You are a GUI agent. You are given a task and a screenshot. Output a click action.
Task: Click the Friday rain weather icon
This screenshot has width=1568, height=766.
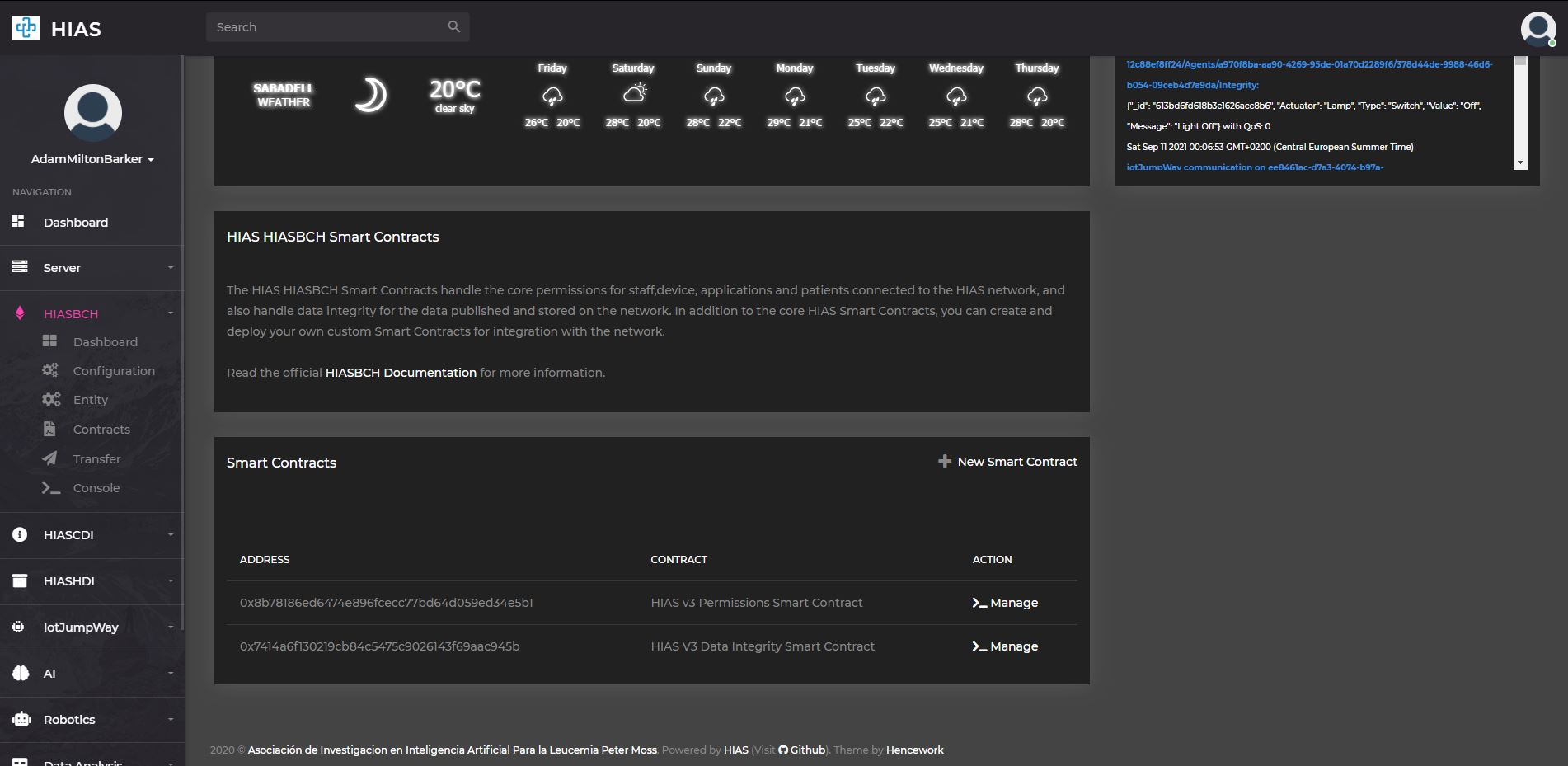tap(552, 96)
